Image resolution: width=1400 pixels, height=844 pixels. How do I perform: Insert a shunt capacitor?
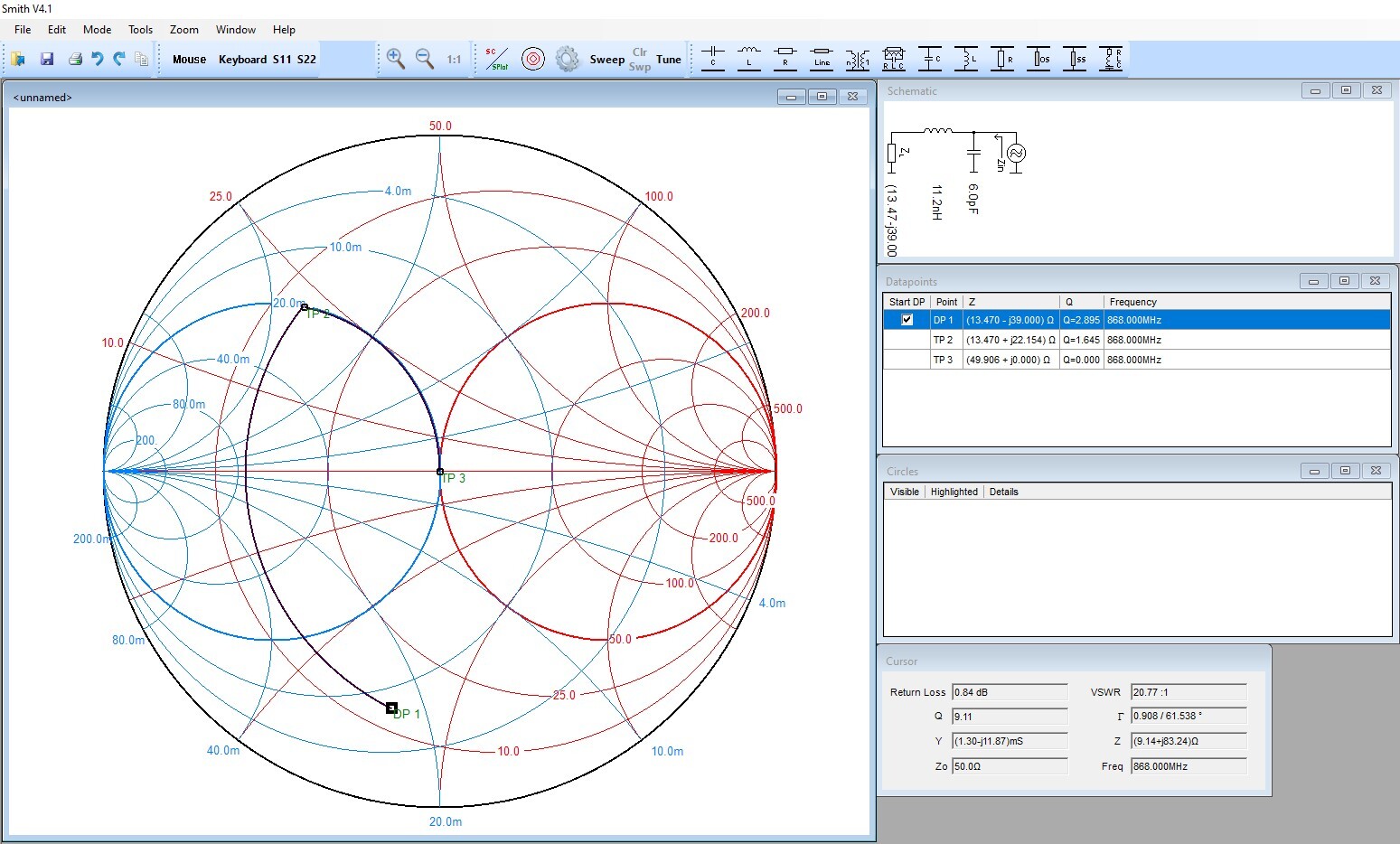click(x=930, y=59)
